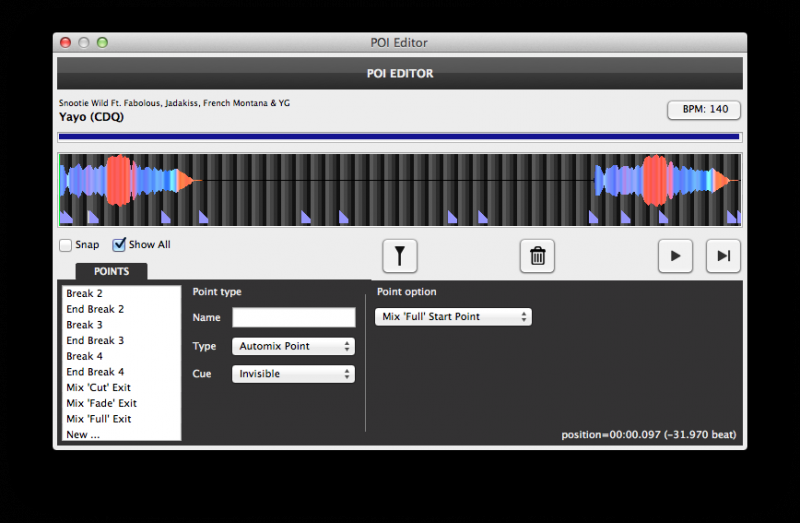Image resolution: width=800 pixels, height=523 pixels.
Task: Select End Break 3 in the list
Action: pyautogui.click(x=95, y=341)
